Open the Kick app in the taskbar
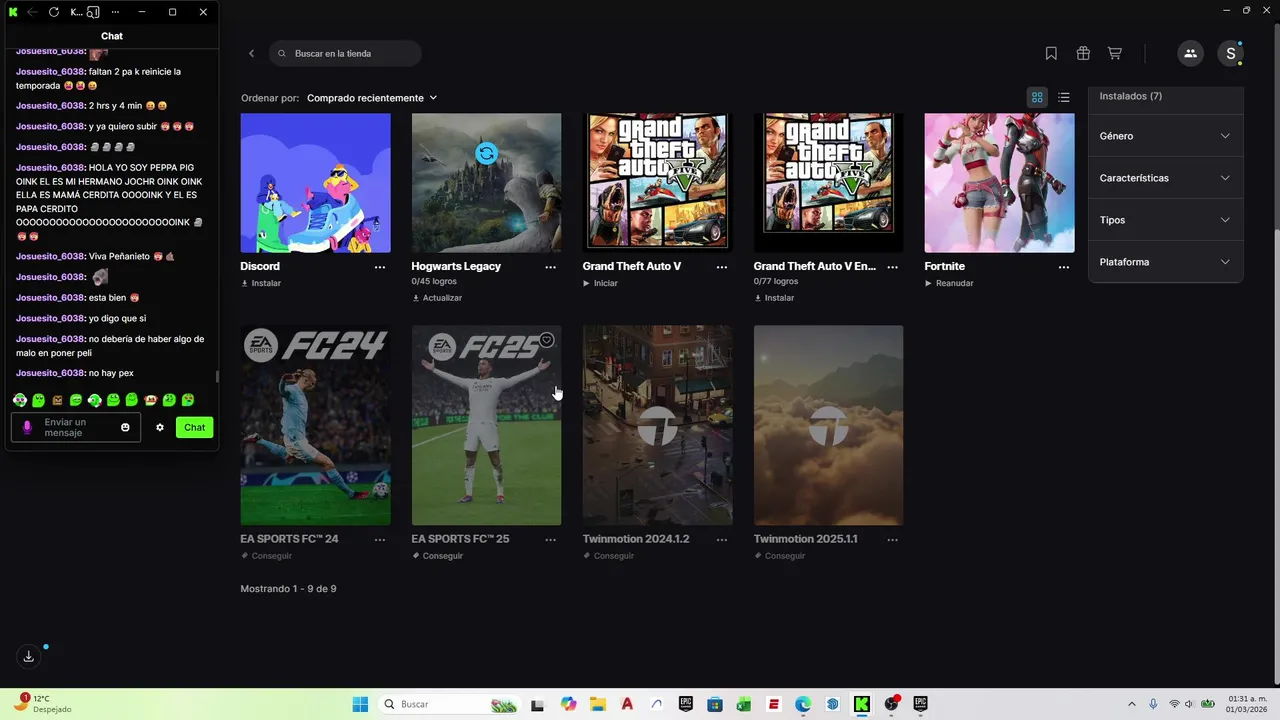Viewport: 1280px width, 720px height. tap(861, 704)
